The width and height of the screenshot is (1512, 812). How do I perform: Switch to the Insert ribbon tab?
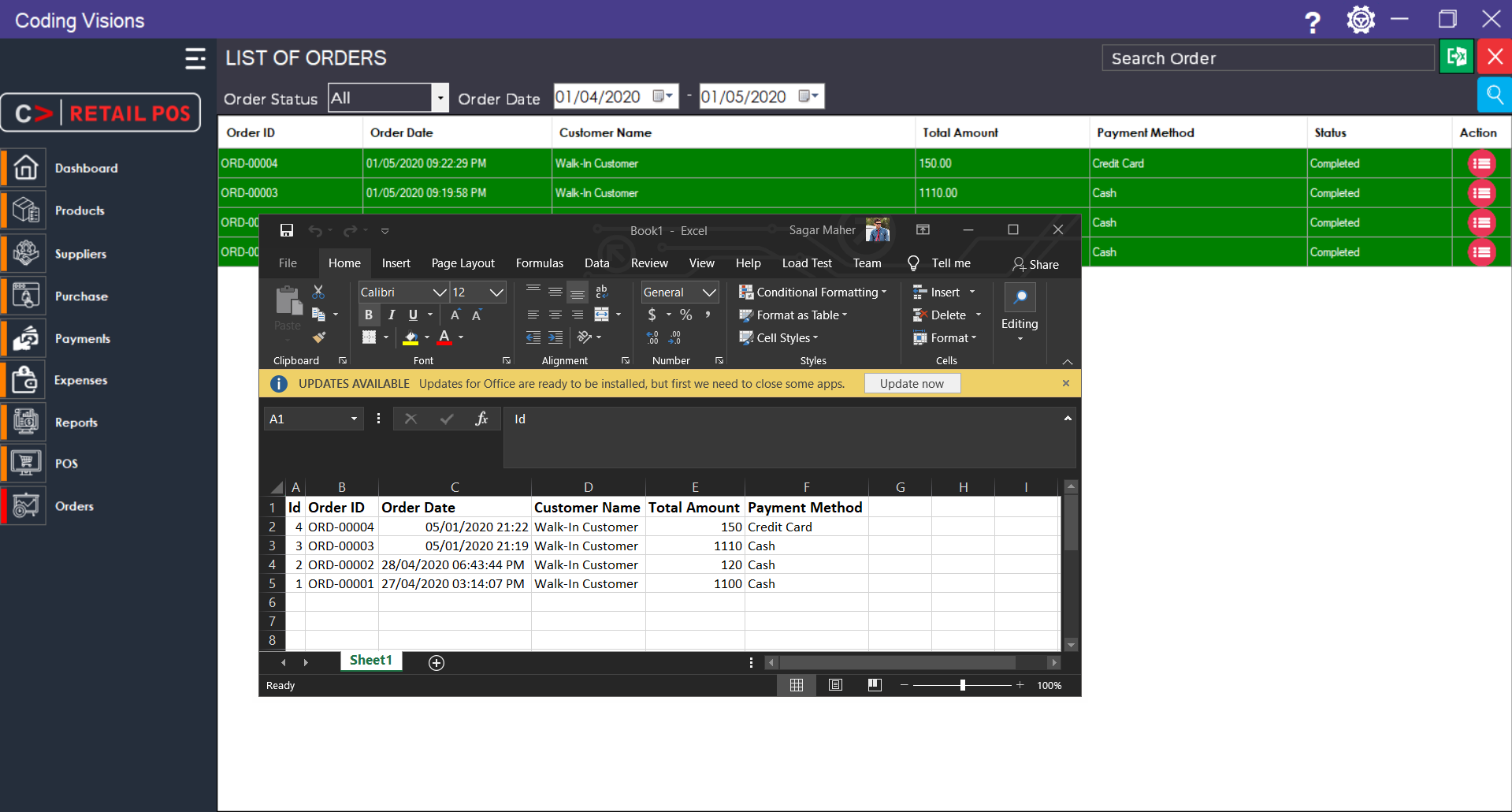[x=396, y=263]
